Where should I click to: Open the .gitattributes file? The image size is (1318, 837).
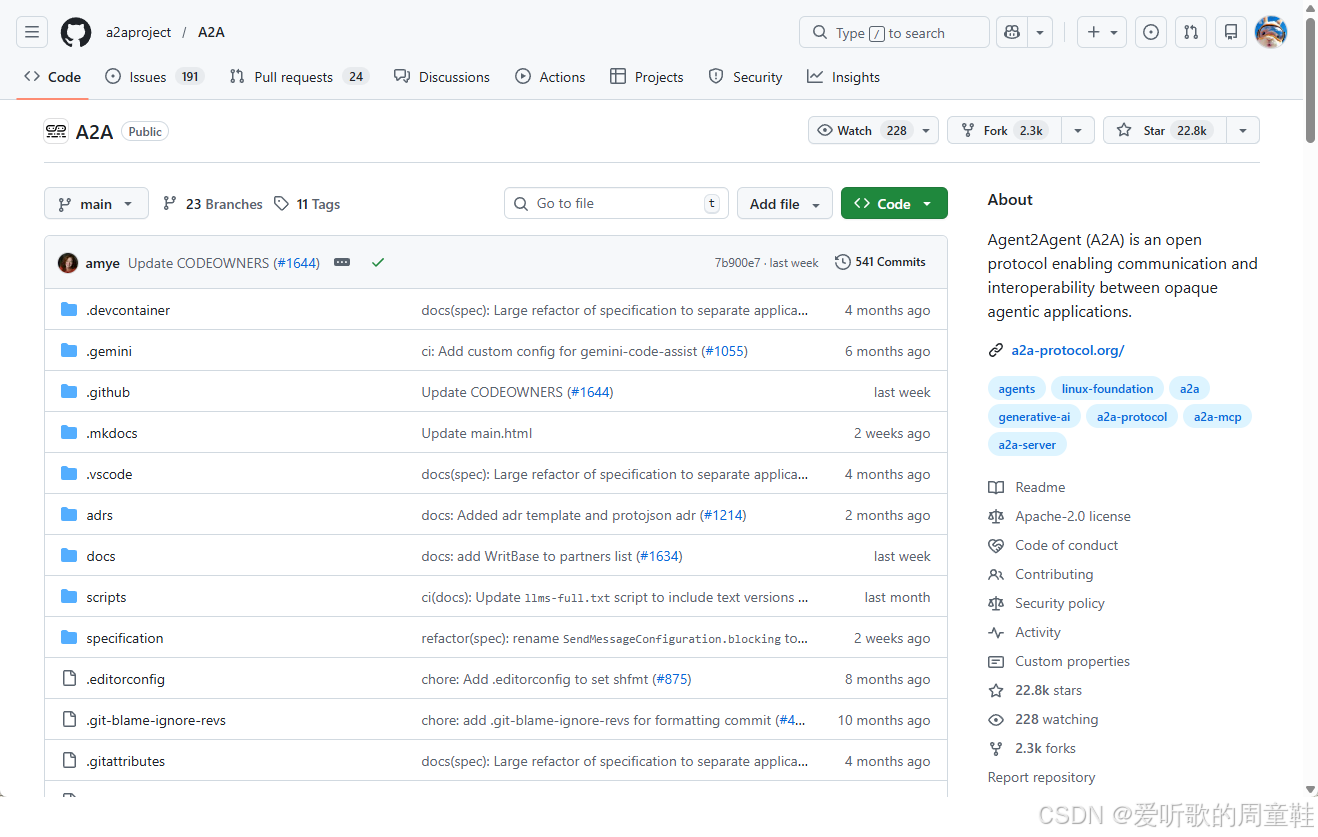[x=126, y=761]
